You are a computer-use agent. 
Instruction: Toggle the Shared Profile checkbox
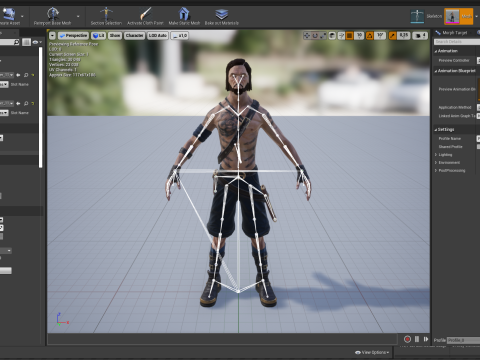(x=479, y=147)
